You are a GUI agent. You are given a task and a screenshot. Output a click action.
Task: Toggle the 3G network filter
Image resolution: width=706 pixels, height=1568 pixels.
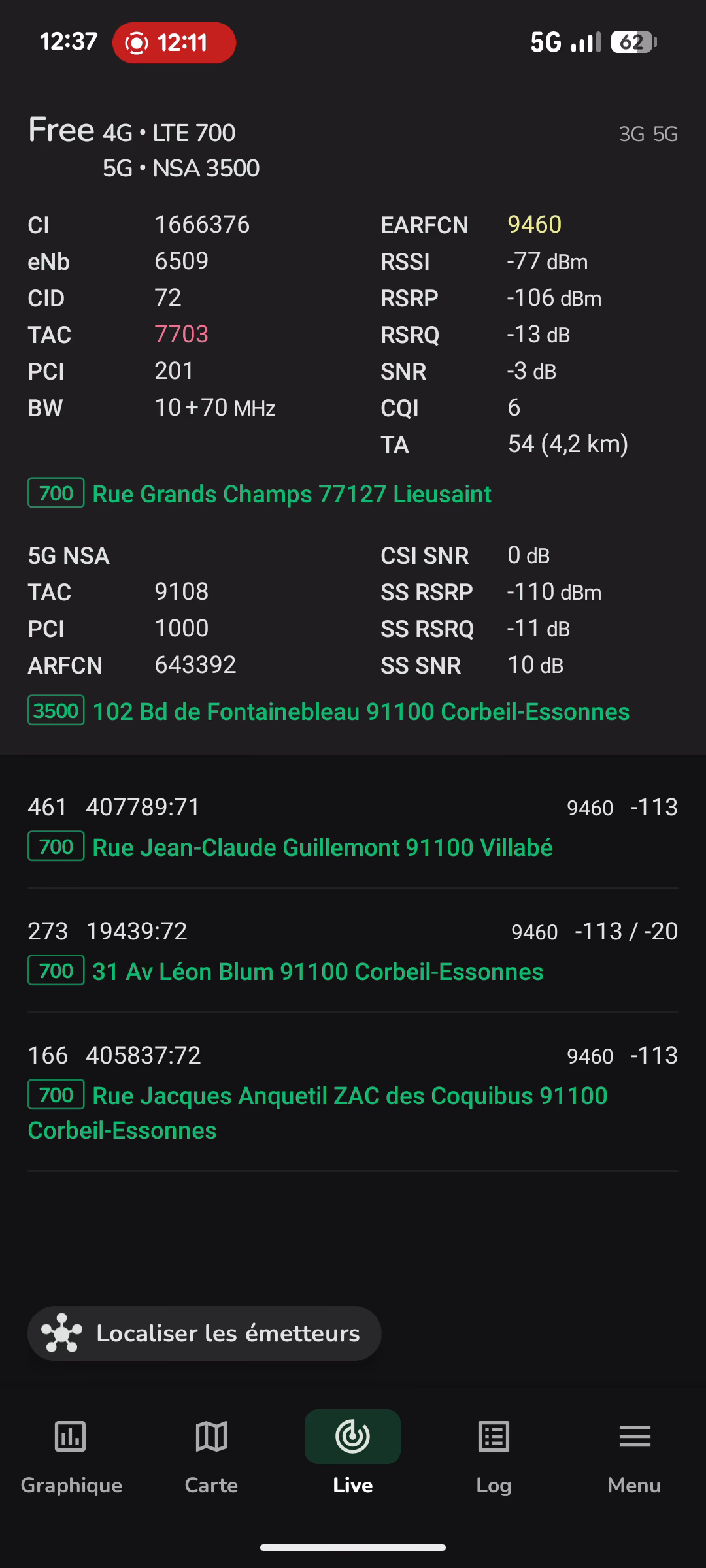pos(631,135)
